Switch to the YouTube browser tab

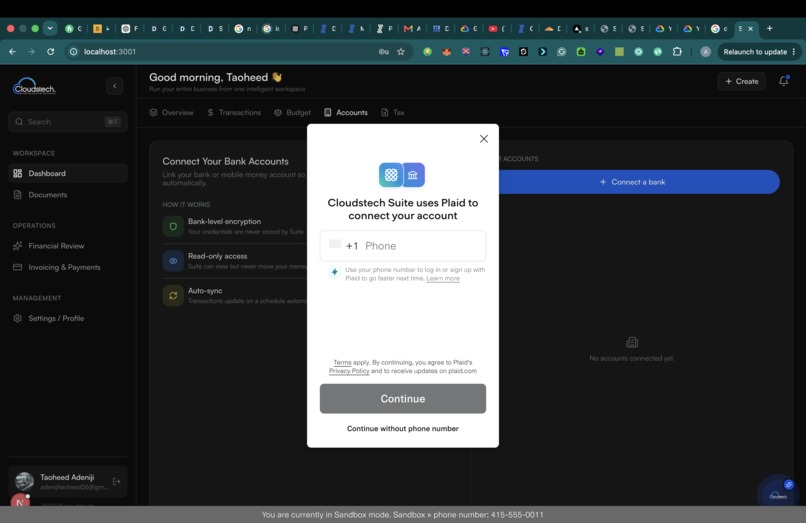(497, 29)
